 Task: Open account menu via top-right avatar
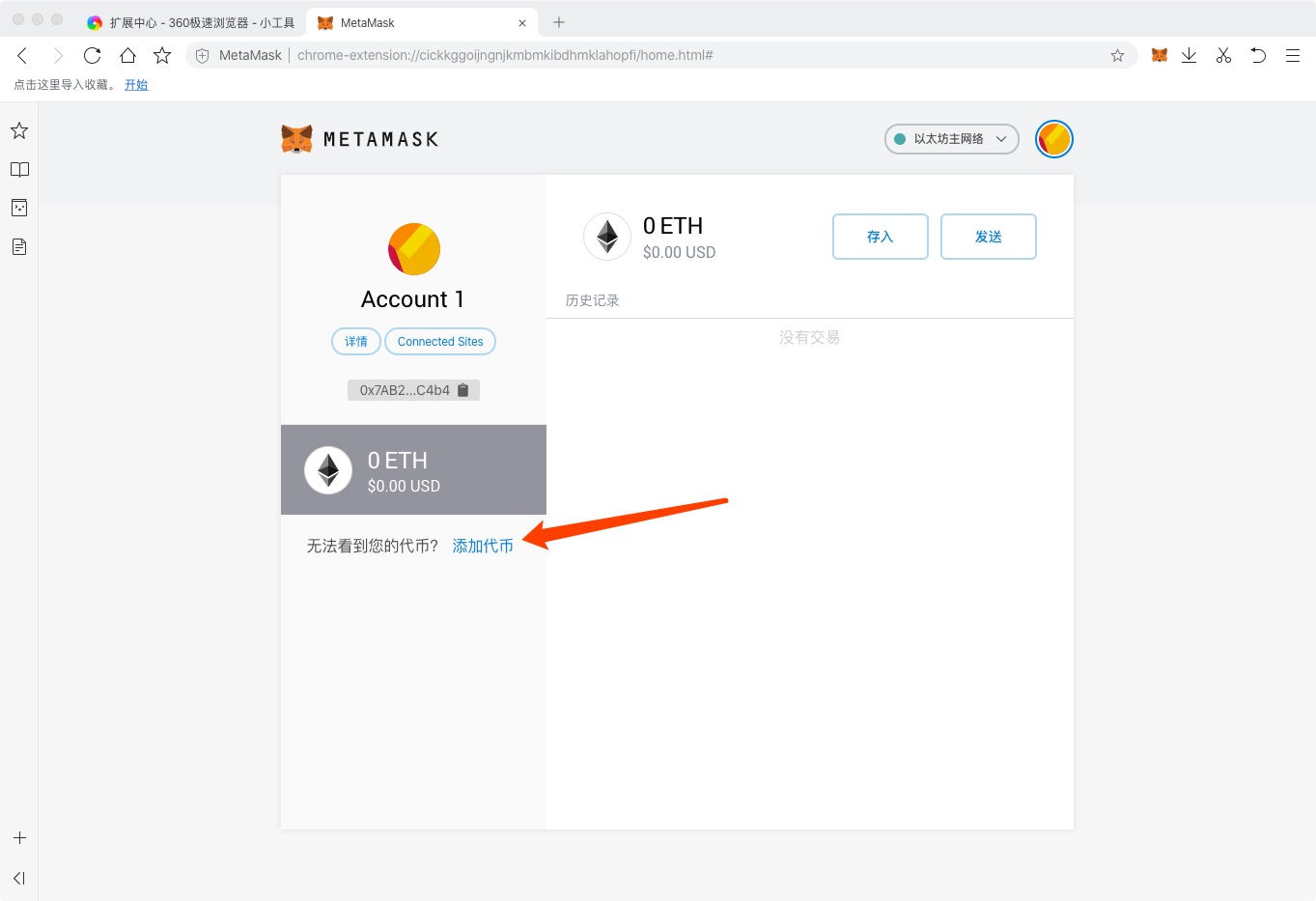pos(1054,139)
